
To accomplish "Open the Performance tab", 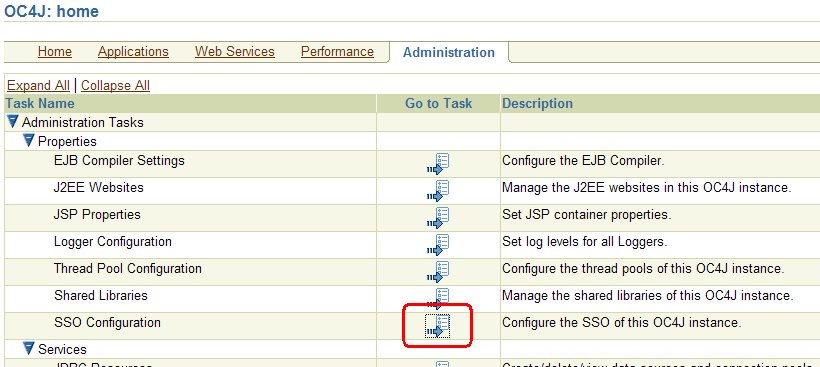I will point(337,52).
